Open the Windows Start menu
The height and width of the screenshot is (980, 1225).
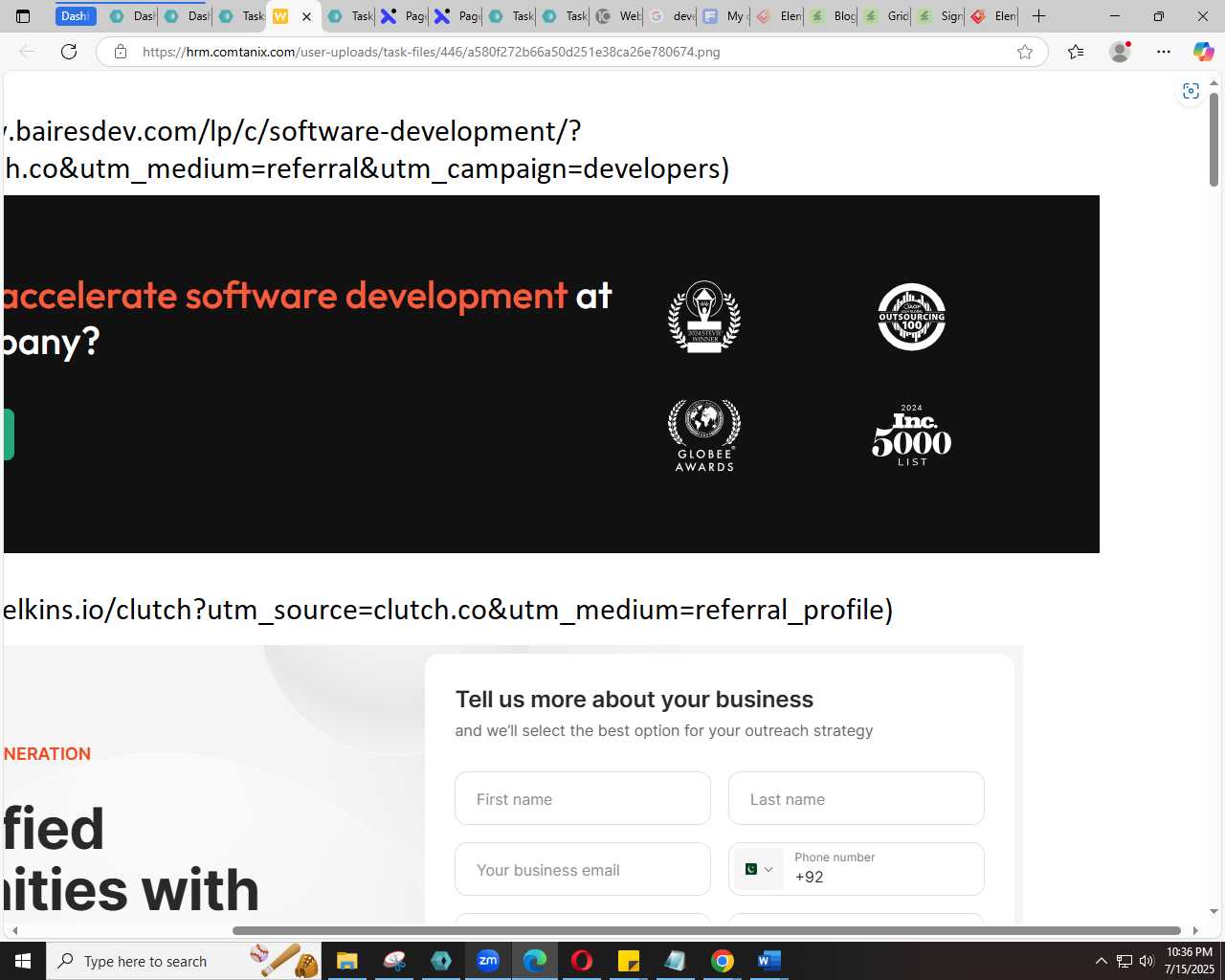[23, 961]
